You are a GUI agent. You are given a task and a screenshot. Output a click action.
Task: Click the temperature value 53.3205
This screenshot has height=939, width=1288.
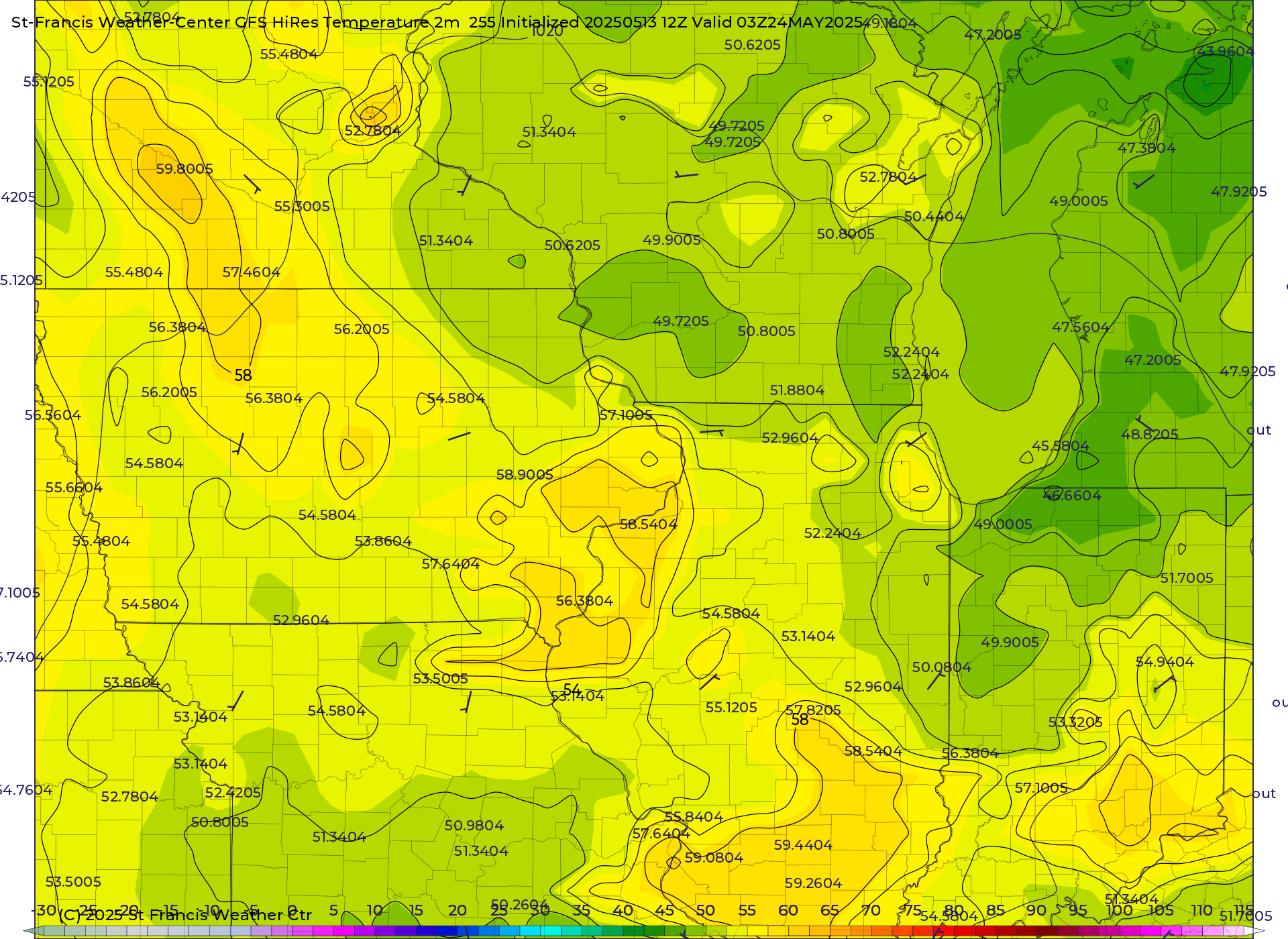1075,722
